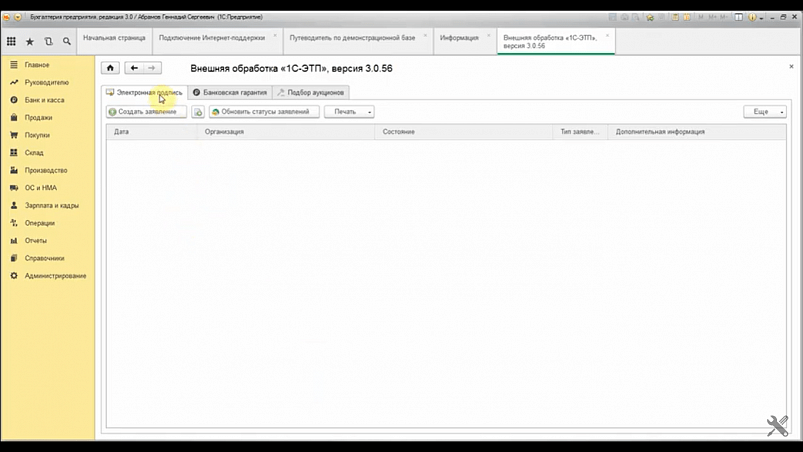Screen dimensions: 803x452
Task: Open the Информация tab
Action: [x=459, y=37]
